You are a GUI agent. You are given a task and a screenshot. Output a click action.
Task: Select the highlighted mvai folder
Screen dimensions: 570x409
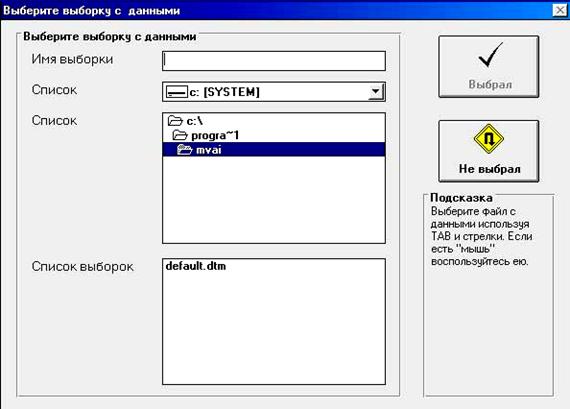(x=274, y=149)
